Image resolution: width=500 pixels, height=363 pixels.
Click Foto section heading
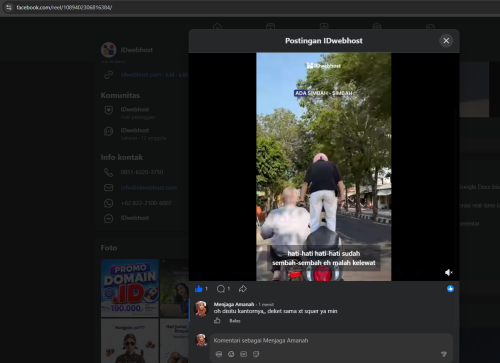(x=109, y=248)
